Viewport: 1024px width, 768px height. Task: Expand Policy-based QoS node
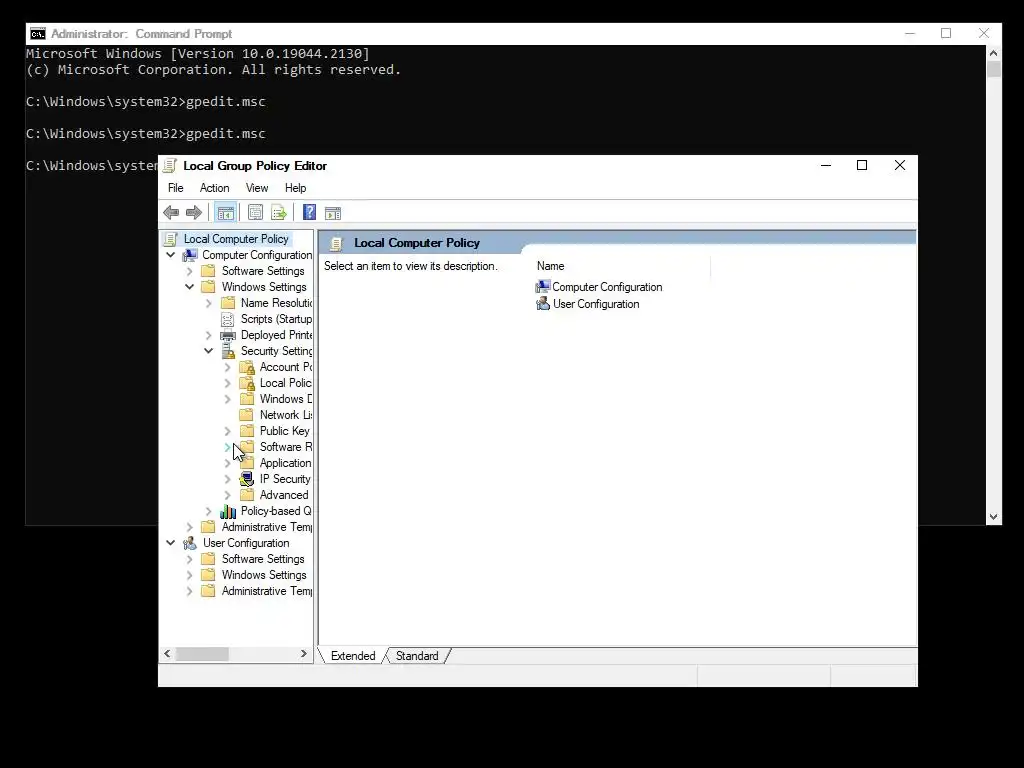(208, 511)
